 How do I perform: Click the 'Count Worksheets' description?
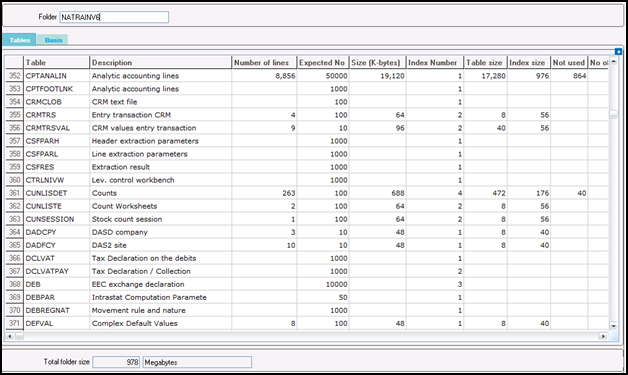click(x=125, y=206)
